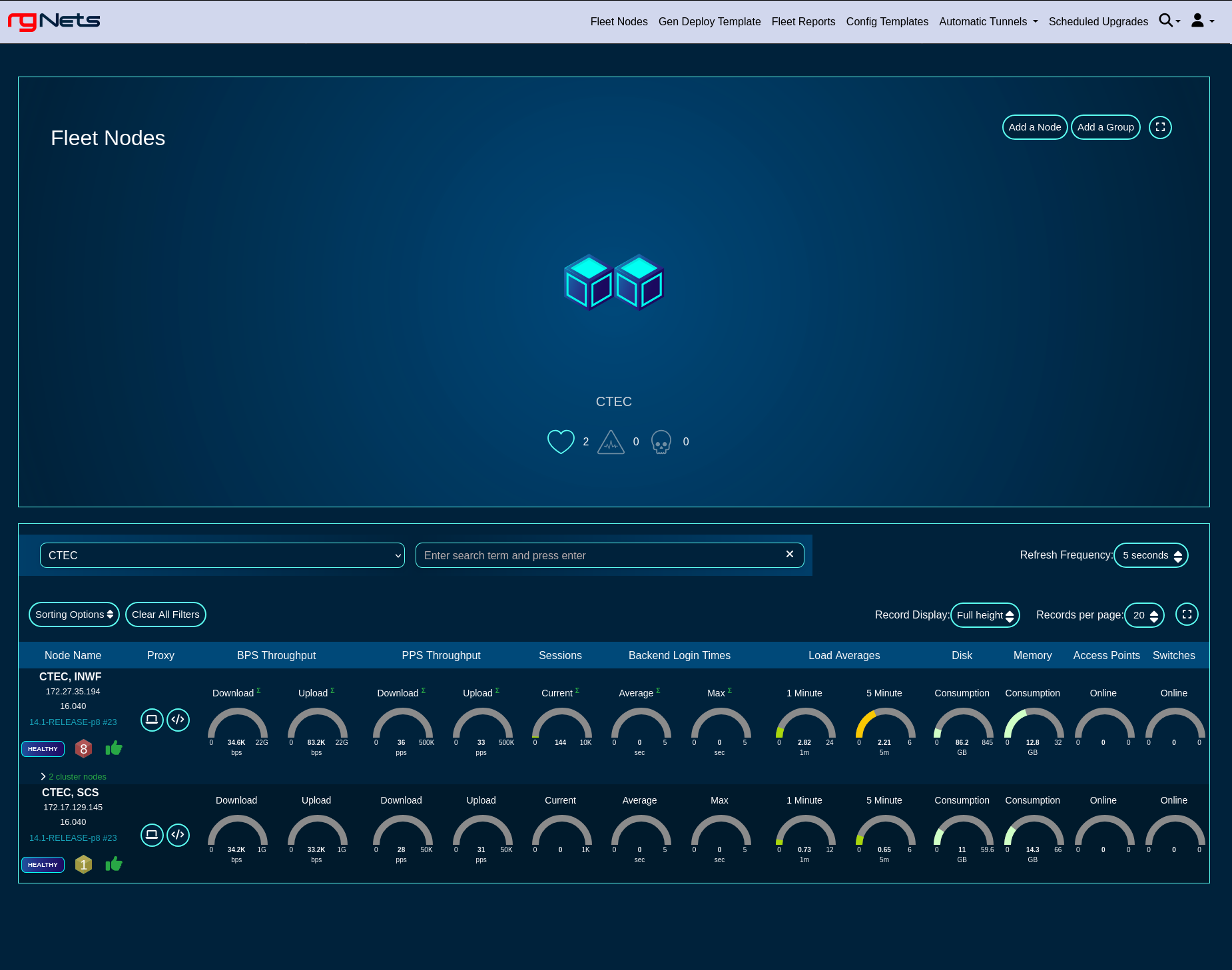The height and width of the screenshot is (970, 1232).
Task: Click HEALTHY badge of CTEC, INWF
Action: click(43, 749)
